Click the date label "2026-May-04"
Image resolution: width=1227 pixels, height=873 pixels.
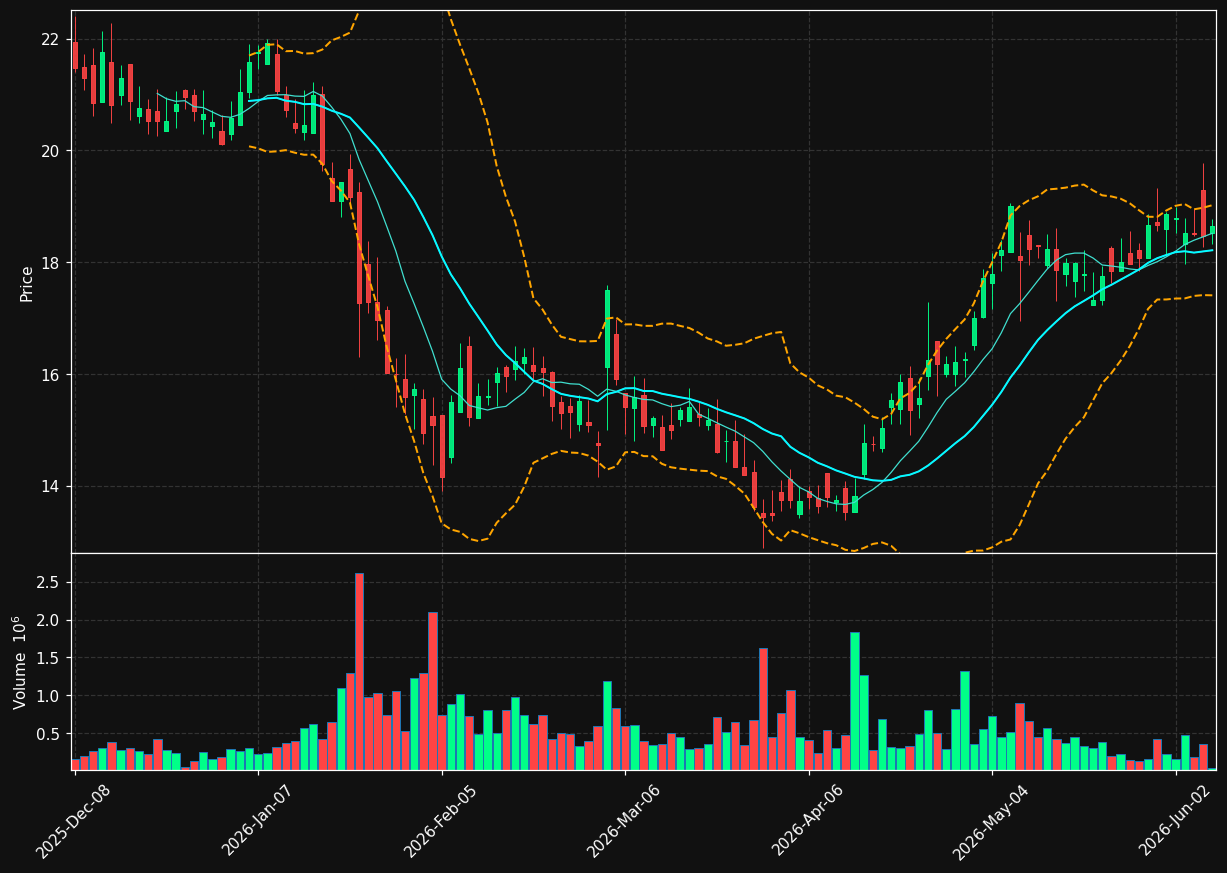point(992,821)
